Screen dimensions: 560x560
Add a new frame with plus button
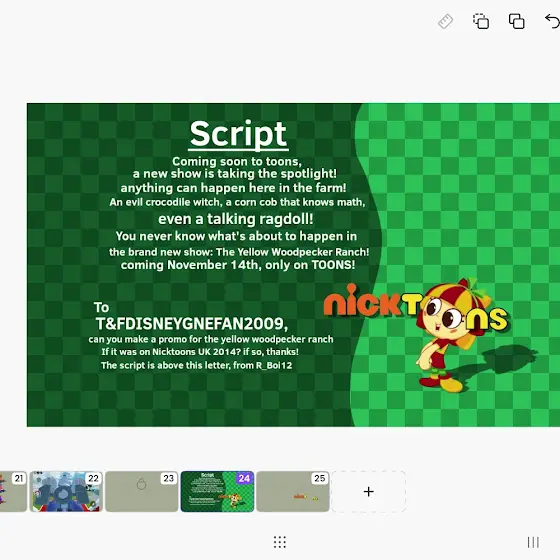tap(369, 491)
